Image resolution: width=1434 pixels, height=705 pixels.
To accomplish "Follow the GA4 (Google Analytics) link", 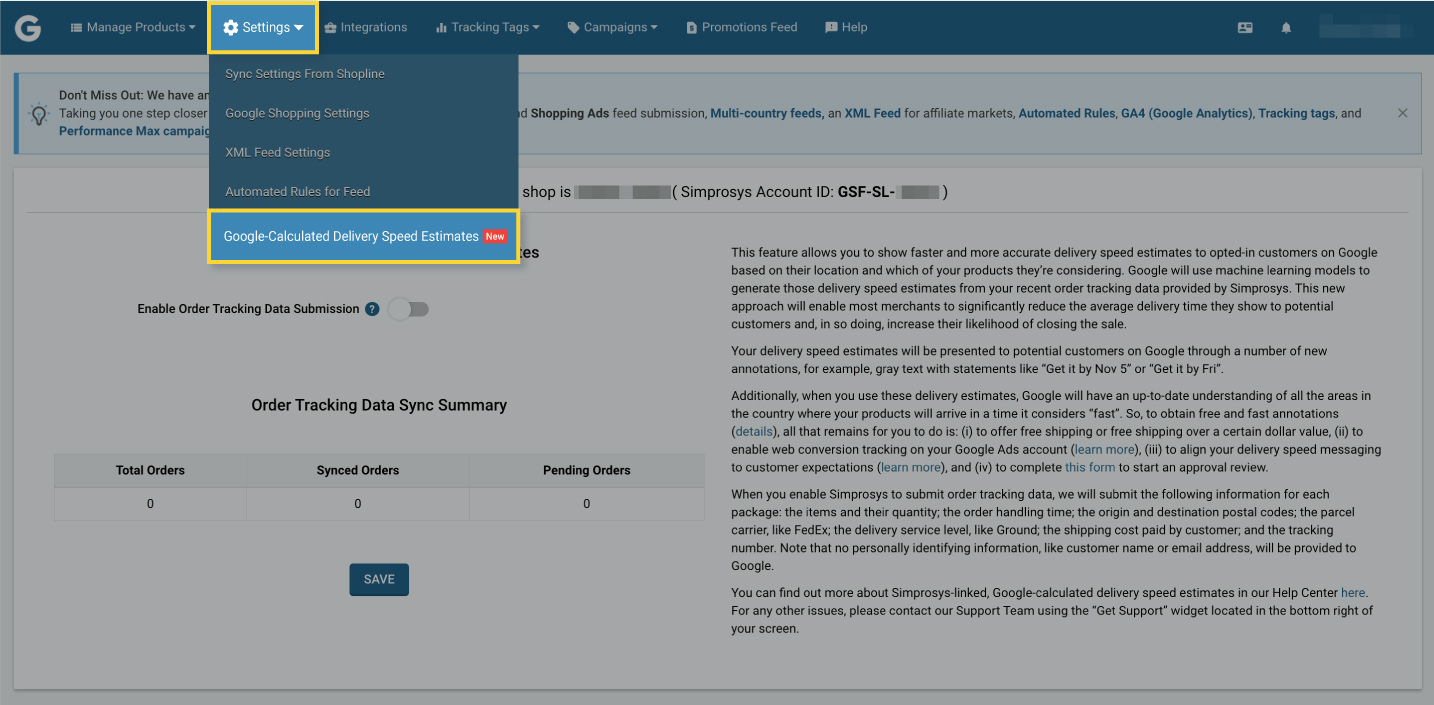I will pos(1186,114).
